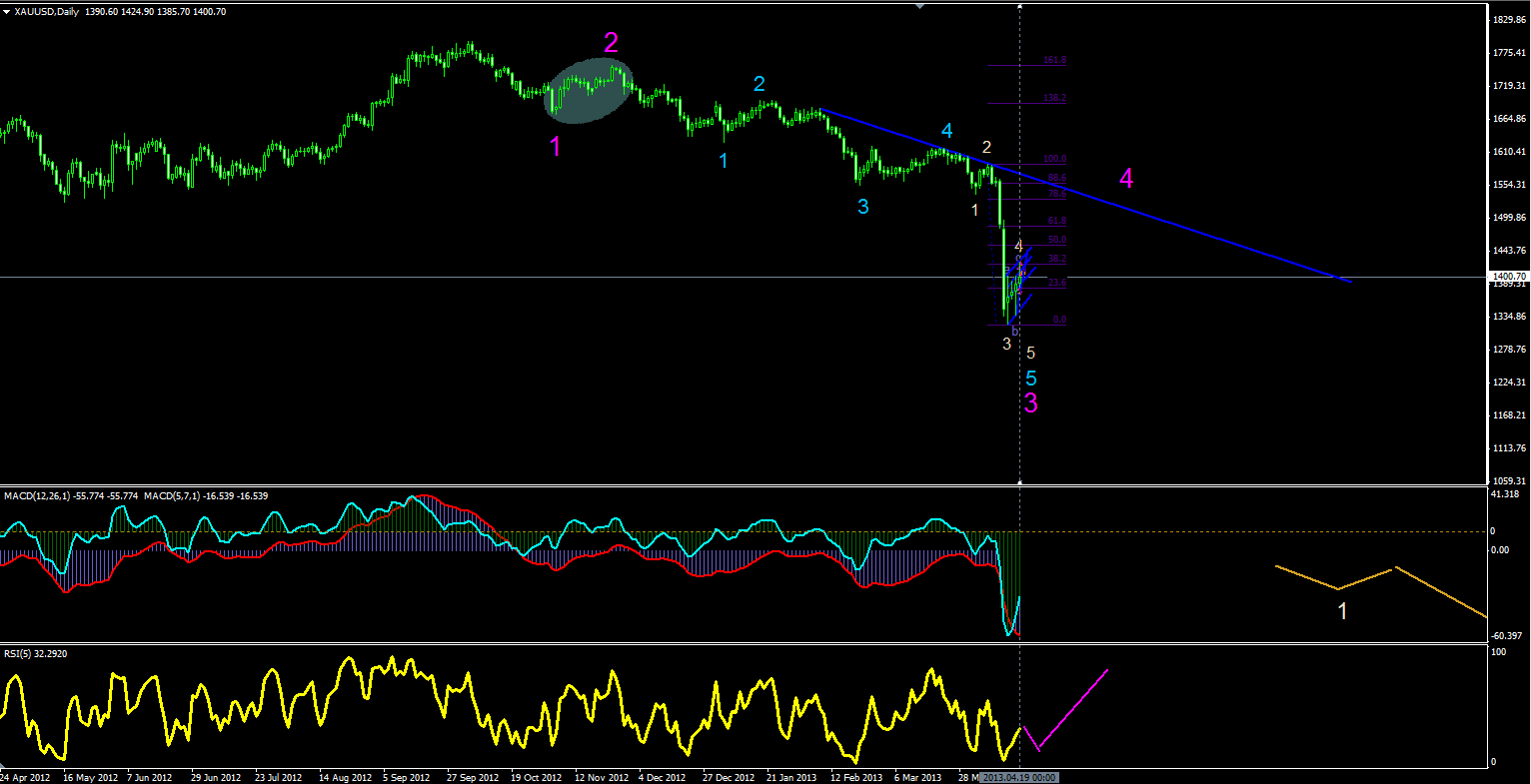The height and width of the screenshot is (784, 1531).
Task: Click the 16 May 2012 date label
Action: [90, 777]
